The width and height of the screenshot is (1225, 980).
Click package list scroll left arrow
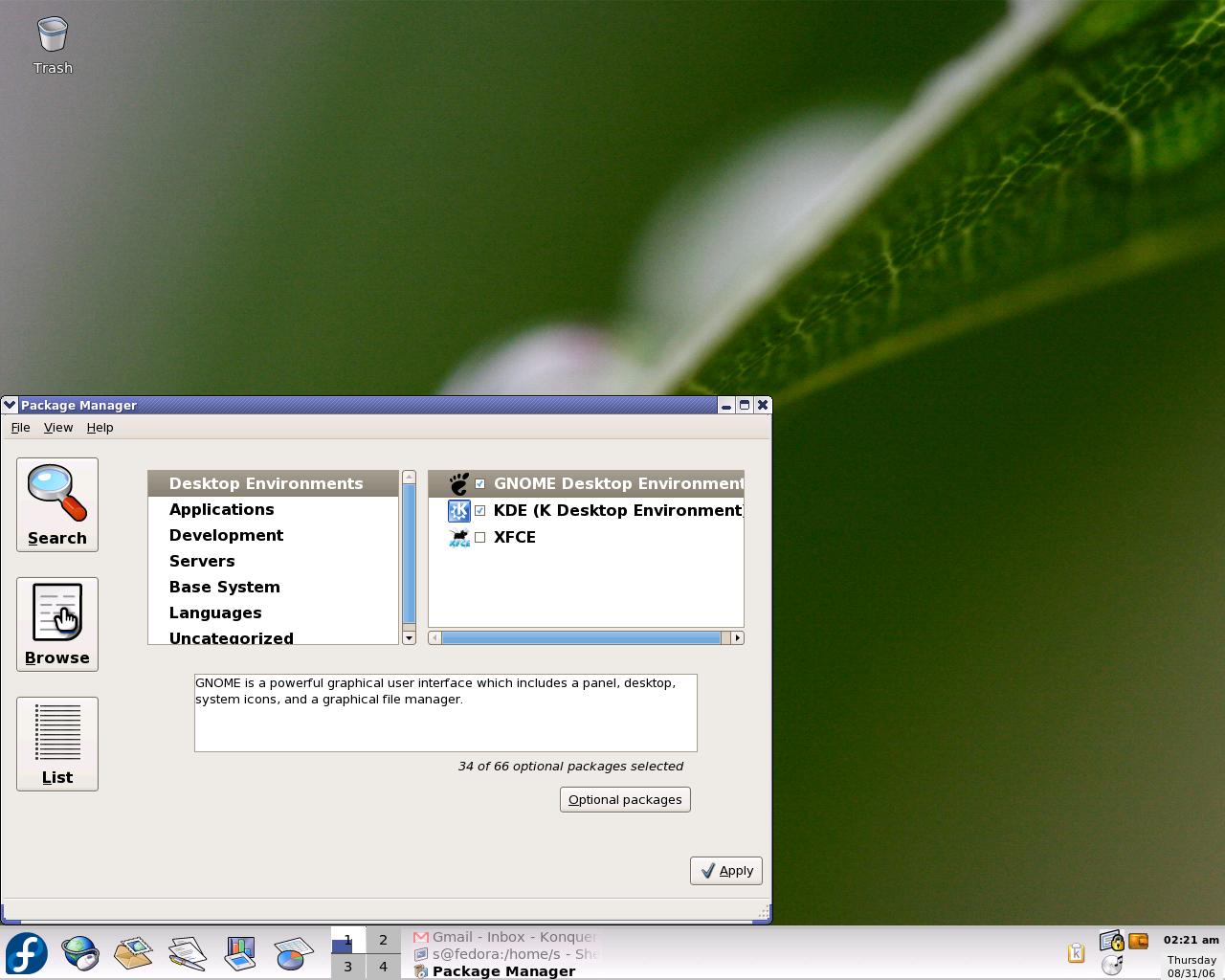coord(434,637)
